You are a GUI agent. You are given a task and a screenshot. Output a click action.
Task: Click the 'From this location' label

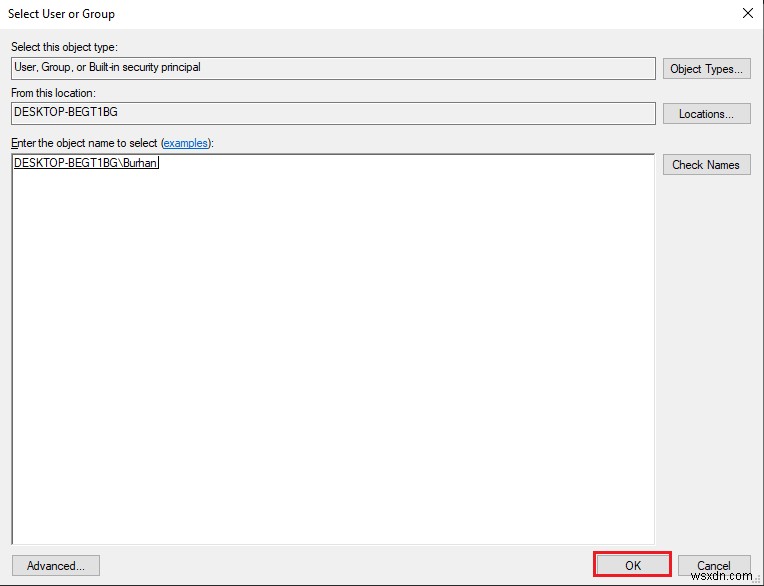pos(54,93)
